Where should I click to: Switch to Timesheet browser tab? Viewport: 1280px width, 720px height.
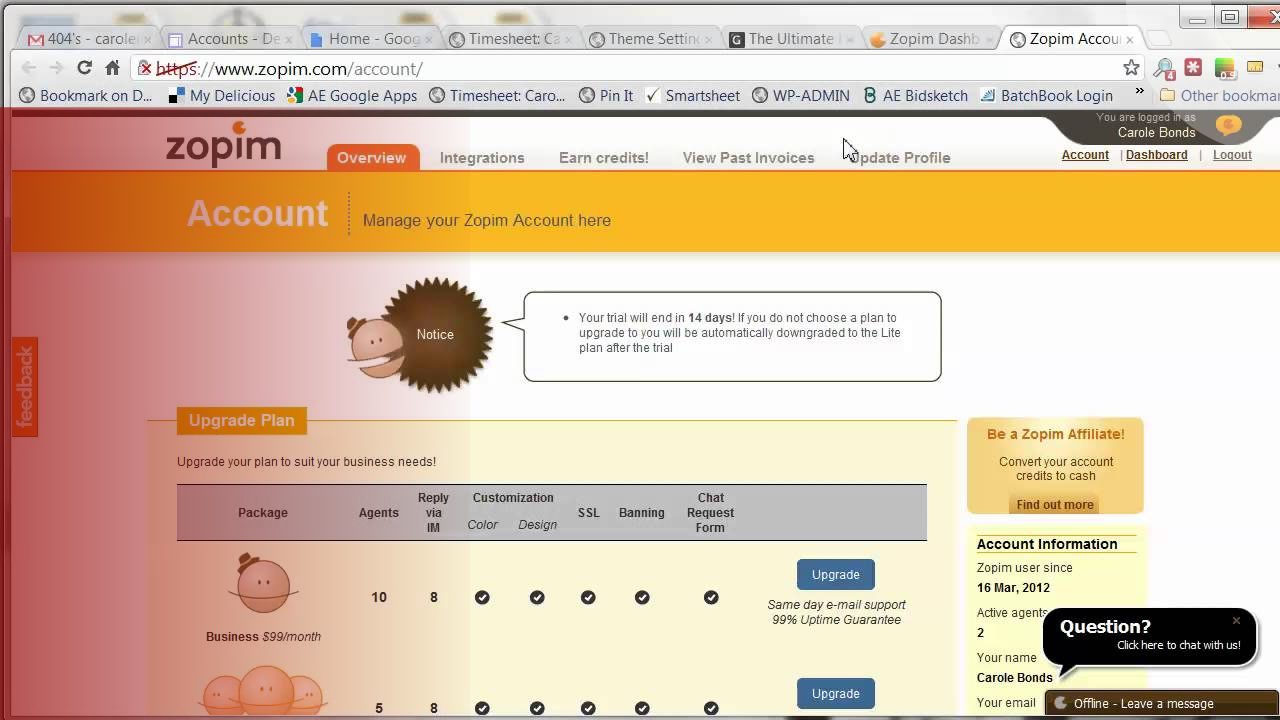[512, 38]
